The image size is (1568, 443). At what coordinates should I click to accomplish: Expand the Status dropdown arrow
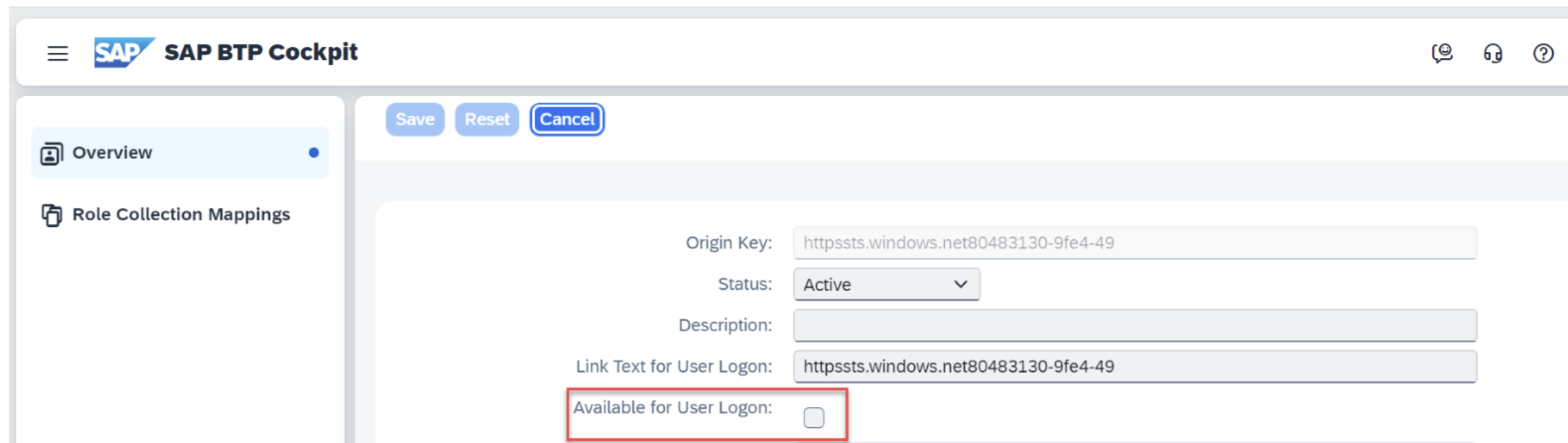961,285
